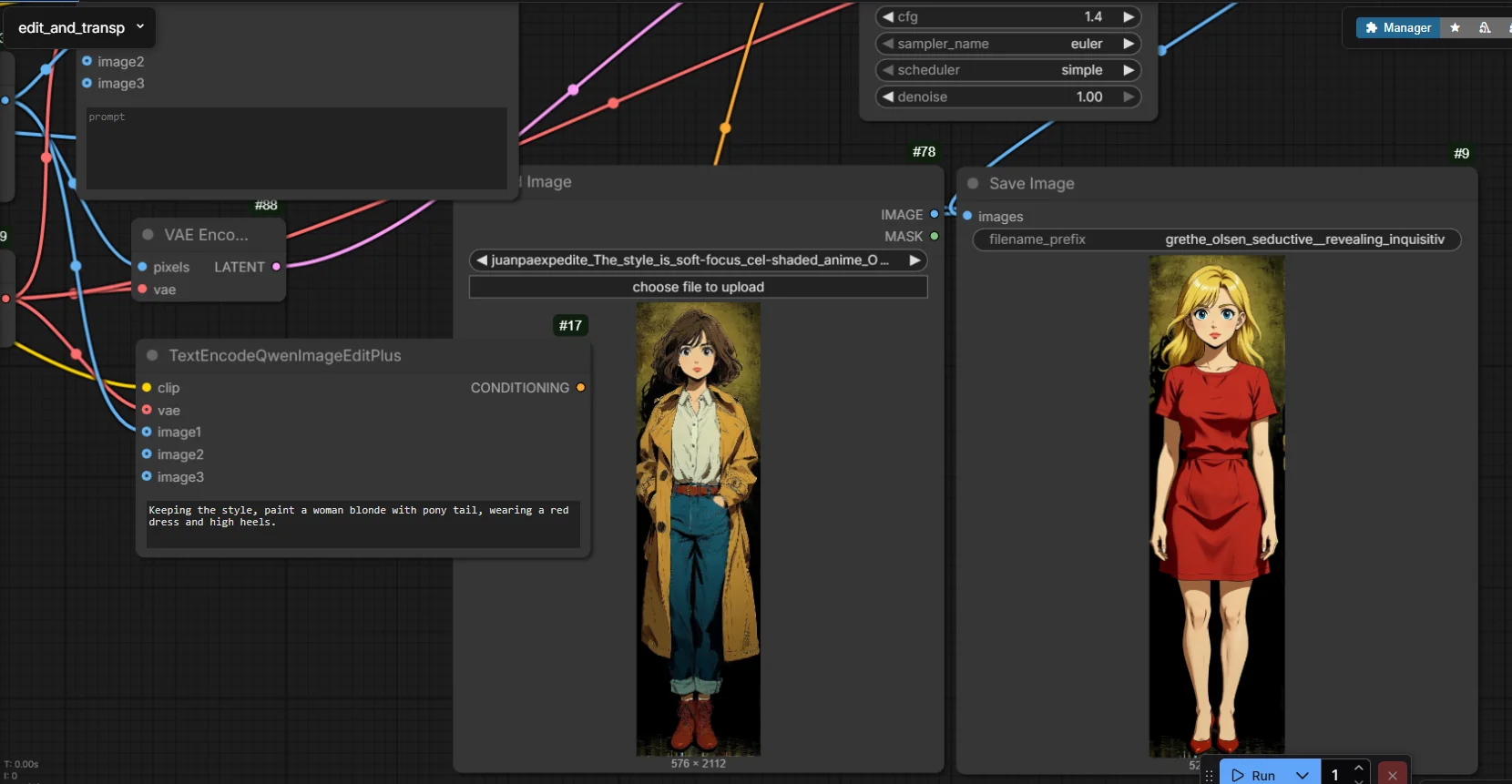Click the orange link midpoint marker

pos(725,128)
